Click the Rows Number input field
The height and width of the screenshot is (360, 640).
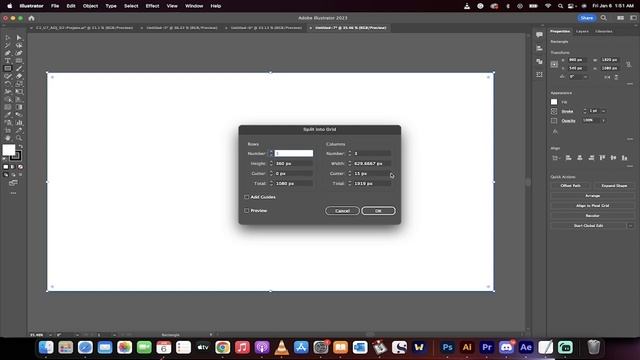[x=294, y=153]
